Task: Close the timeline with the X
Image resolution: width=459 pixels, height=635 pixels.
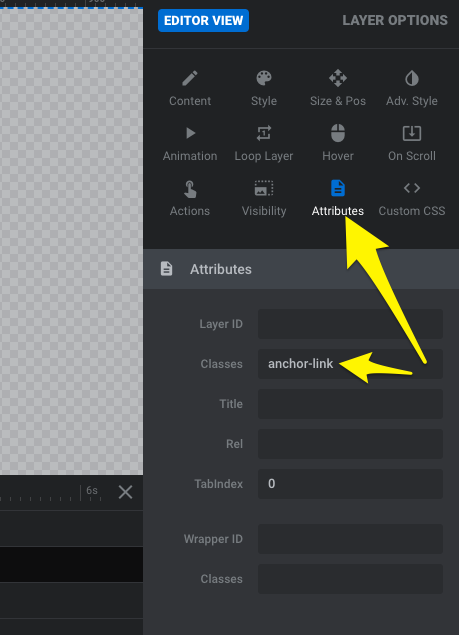Action: click(x=125, y=492)
